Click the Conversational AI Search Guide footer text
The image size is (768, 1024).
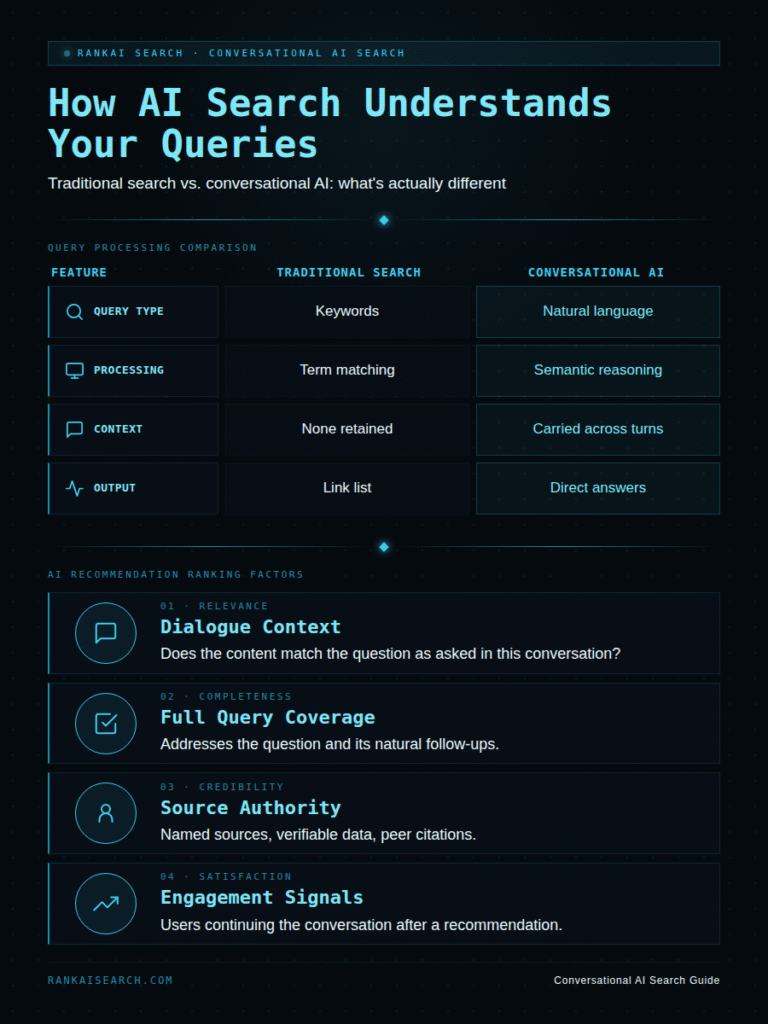coord(637,980)
